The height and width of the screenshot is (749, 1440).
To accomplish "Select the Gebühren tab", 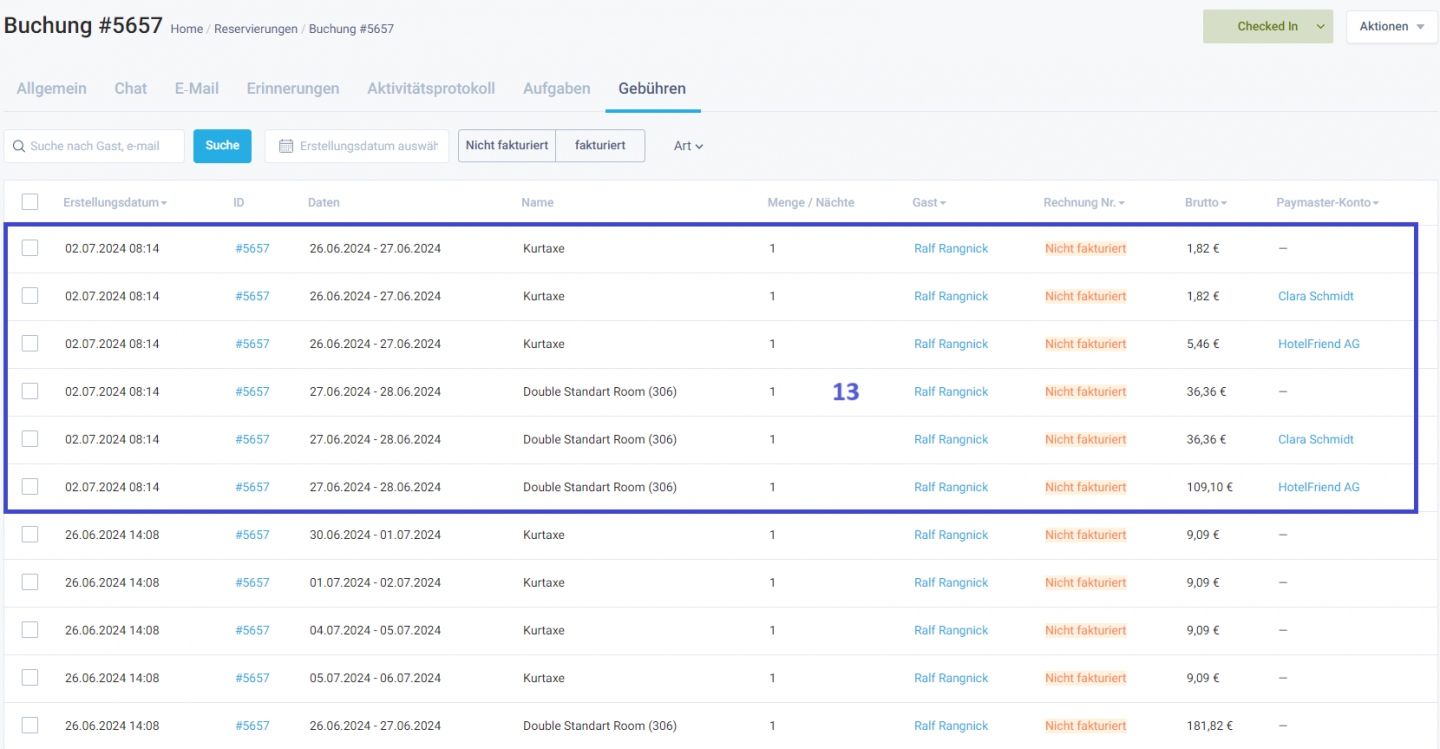I will click(652, 88).
